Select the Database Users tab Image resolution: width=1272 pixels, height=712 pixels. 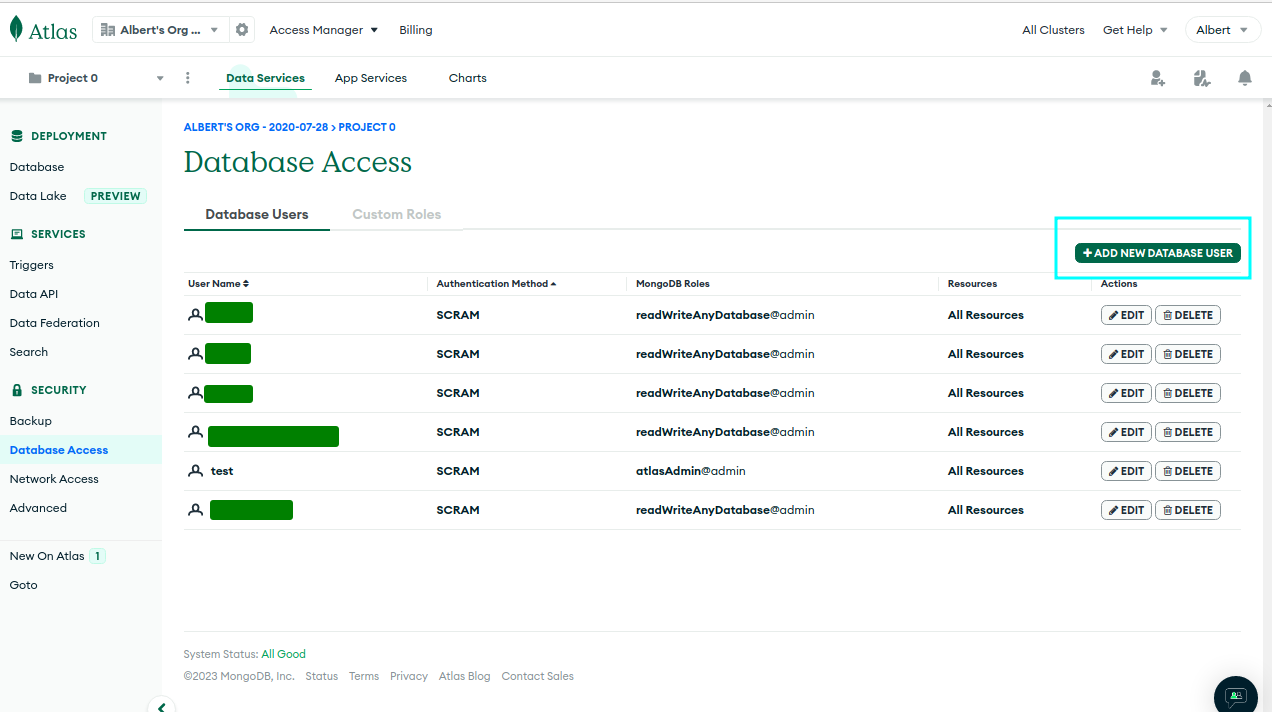tap(257, 214)
